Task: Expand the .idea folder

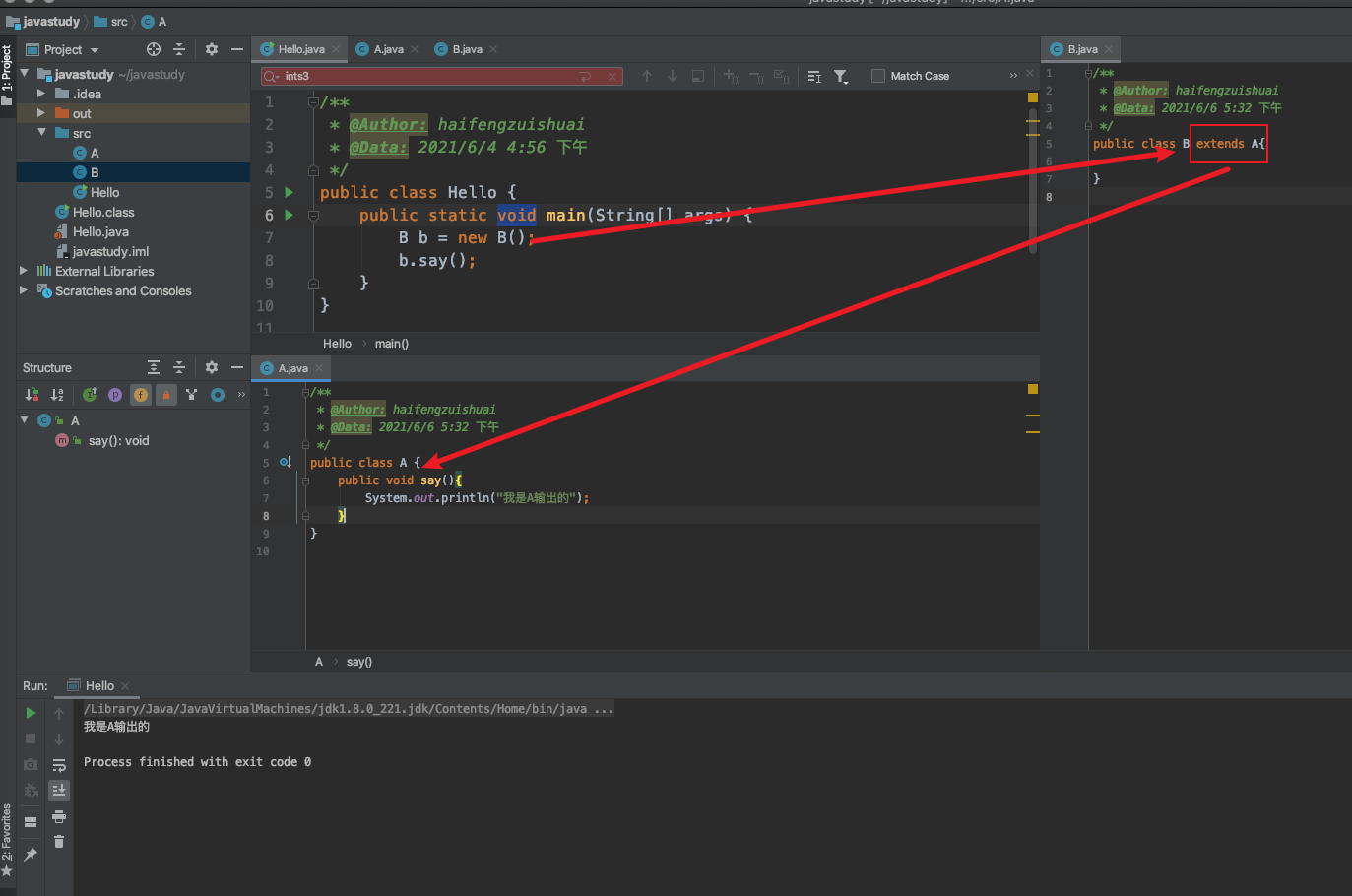Action: (x=41, y=94)
